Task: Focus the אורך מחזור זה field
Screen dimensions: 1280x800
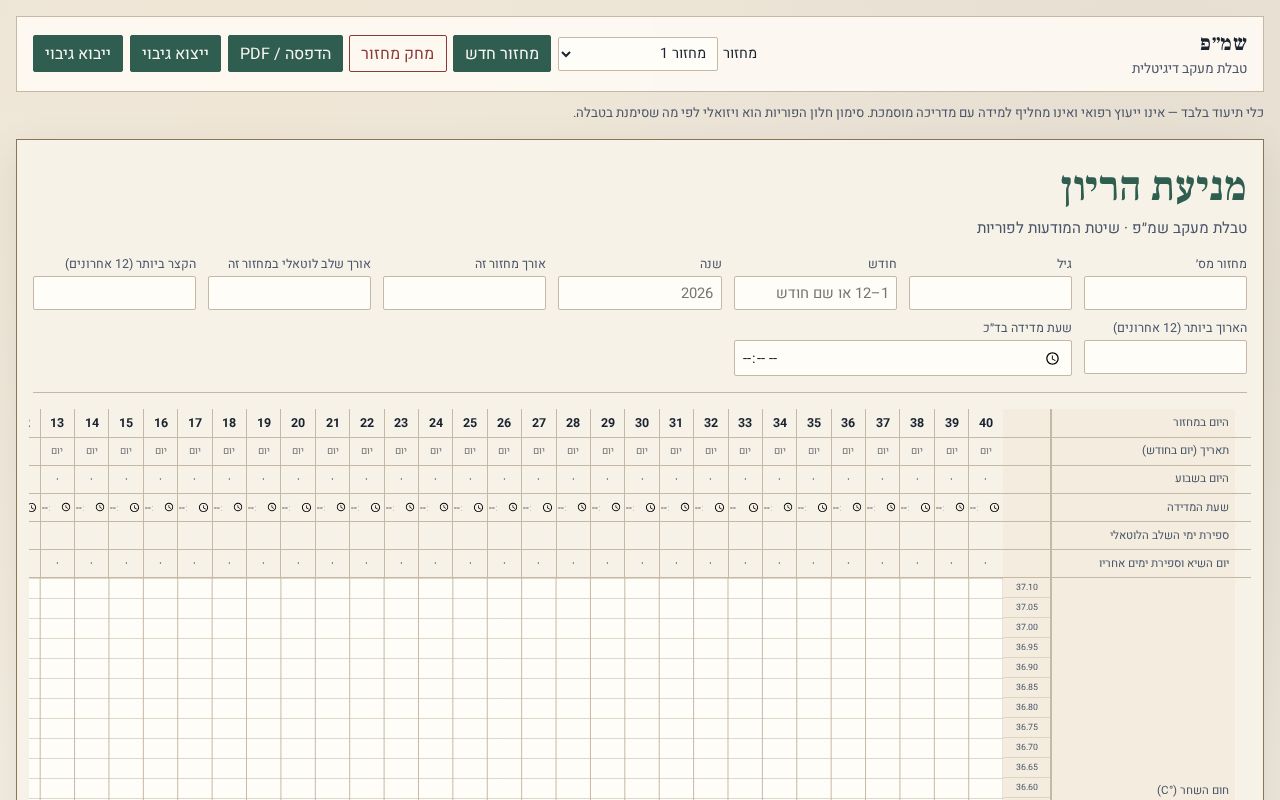Action: [464, 293]
